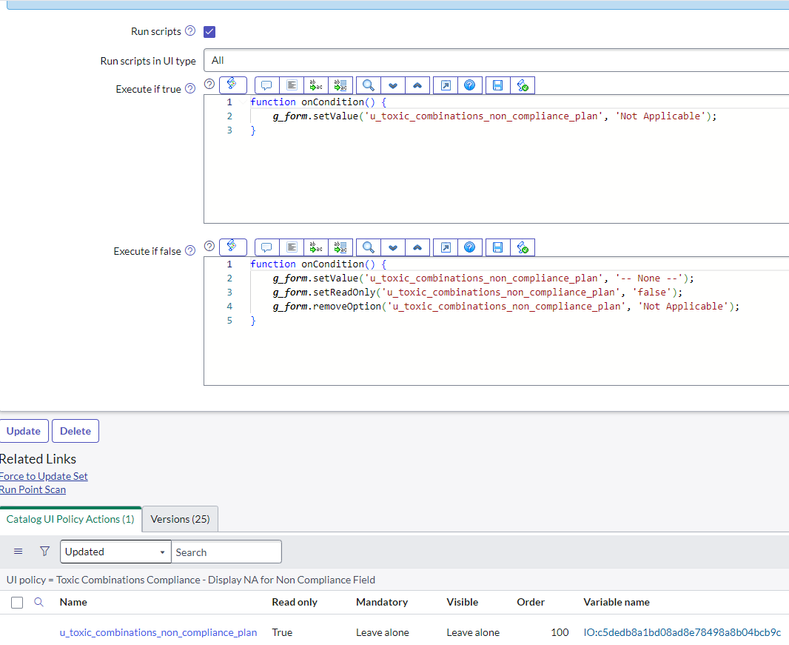Switch to the Versions (25) tab

(180, 519)
